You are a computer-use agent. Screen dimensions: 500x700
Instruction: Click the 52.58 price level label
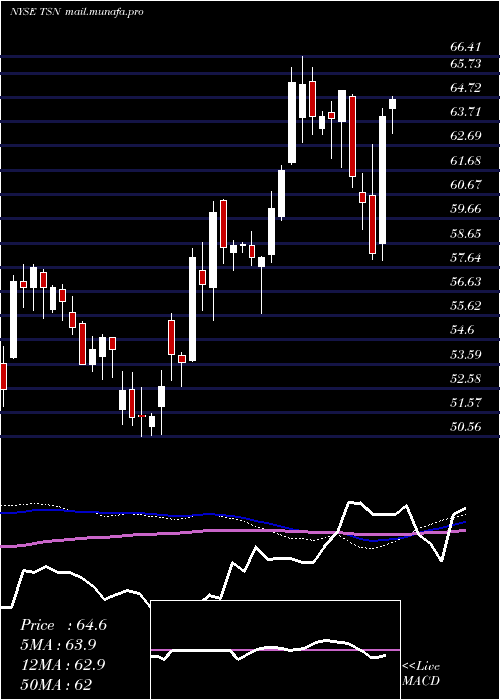(x=466, y=379)
